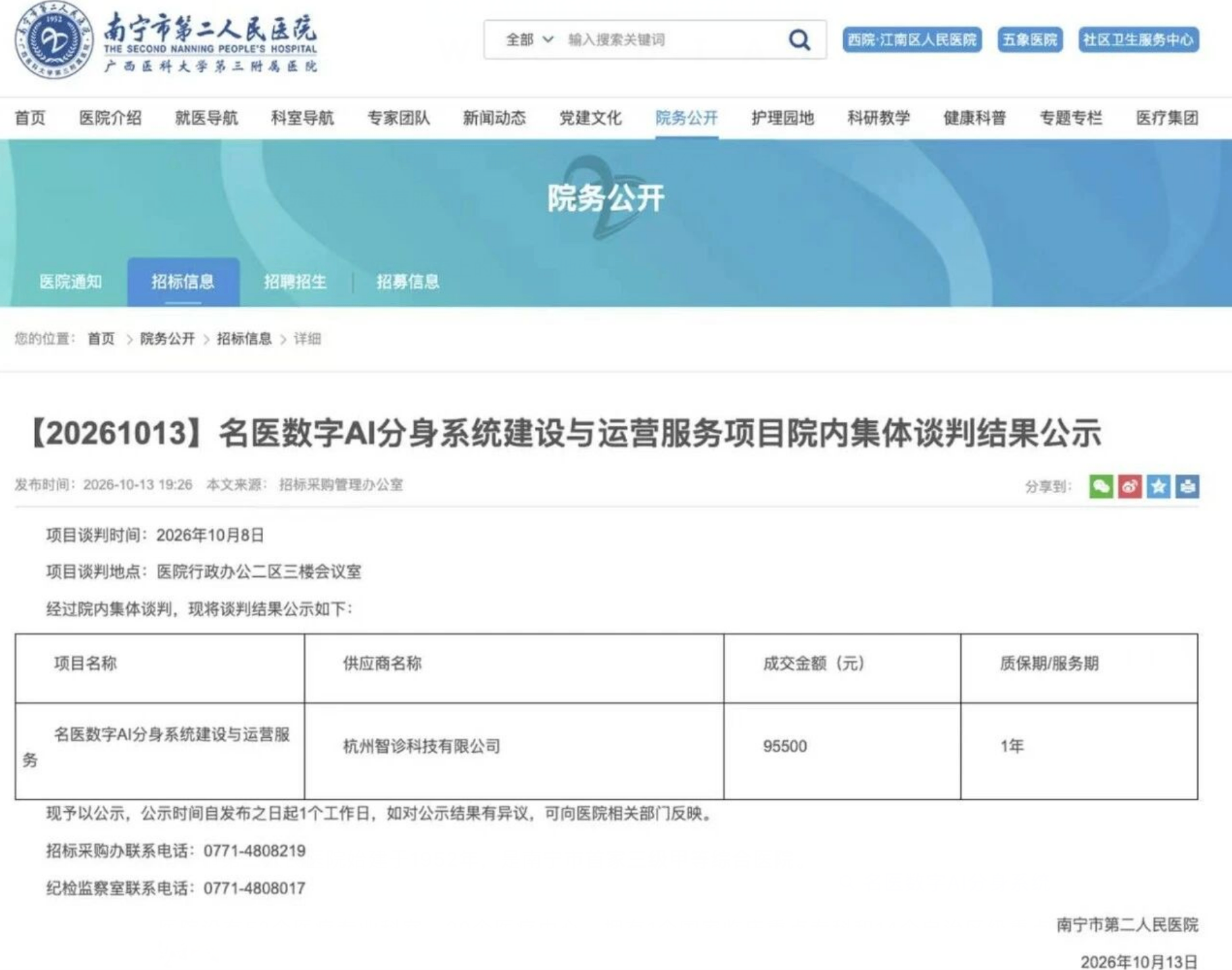This screenshot has height=970, width=1232.
Task: Open 护理园地 menu item
Action: pos(782,118)
